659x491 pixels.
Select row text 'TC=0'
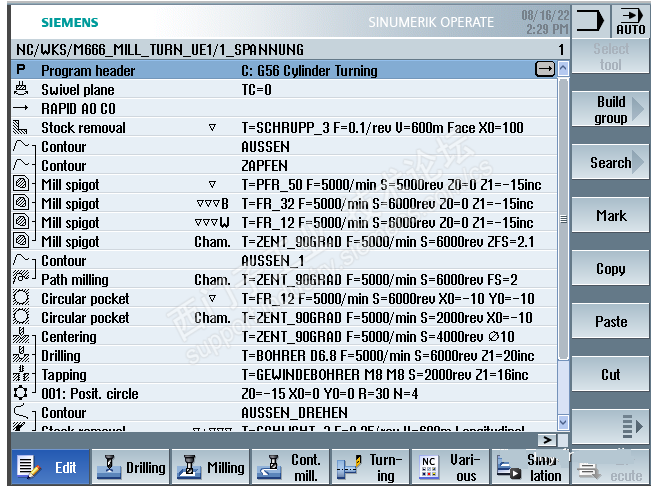pos(256,89)
